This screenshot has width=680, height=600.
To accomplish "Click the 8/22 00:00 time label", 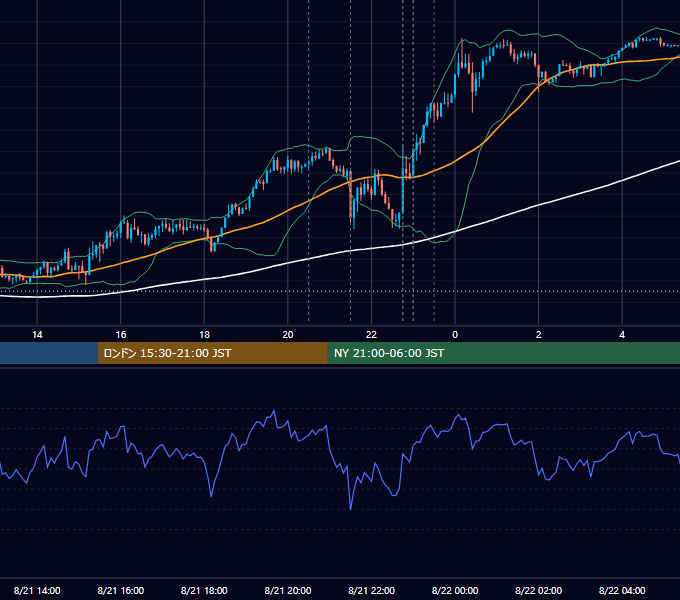I will [x=455, y=590].
